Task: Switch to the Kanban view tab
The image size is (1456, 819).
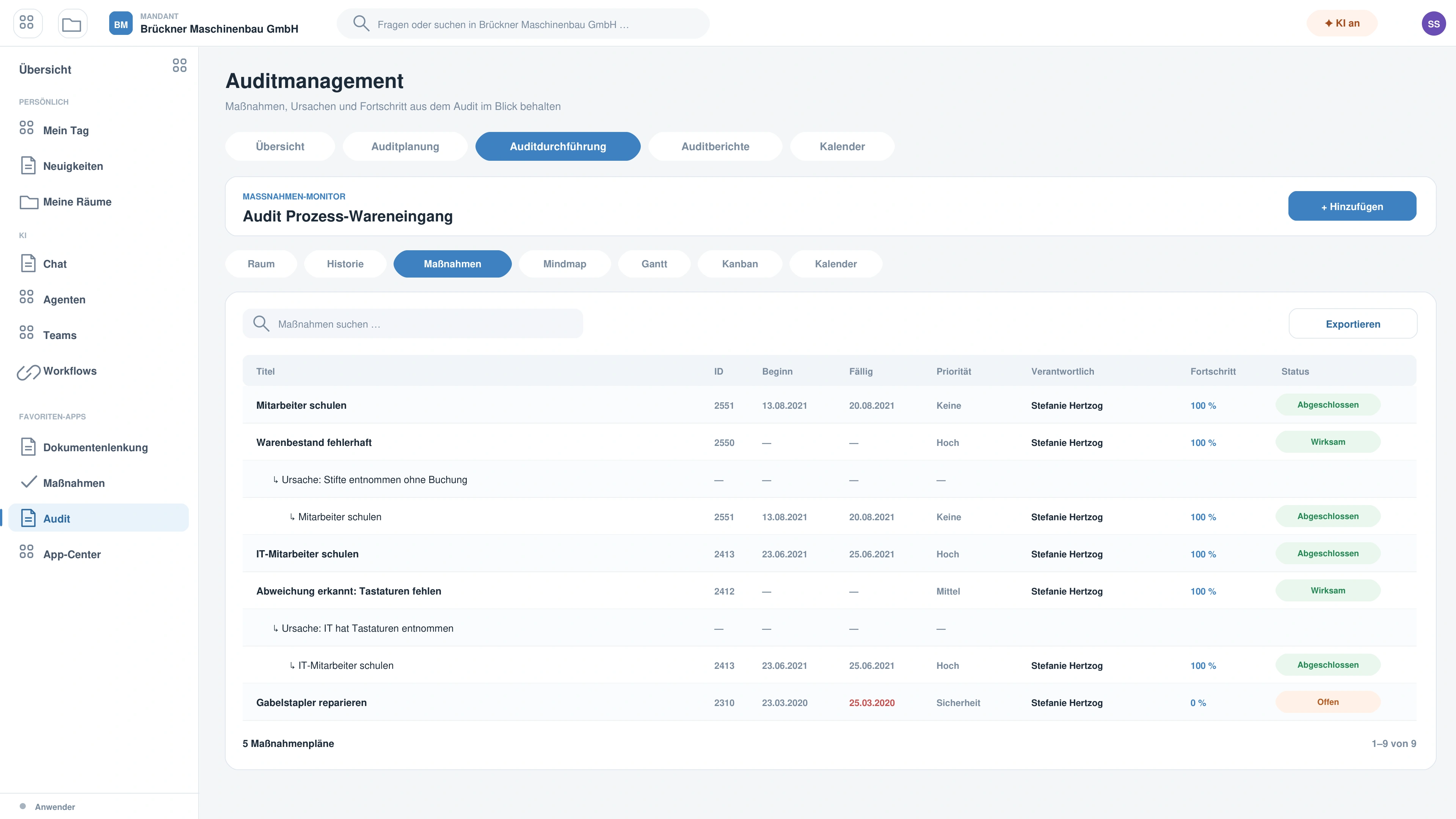Action: click(740, 264)
